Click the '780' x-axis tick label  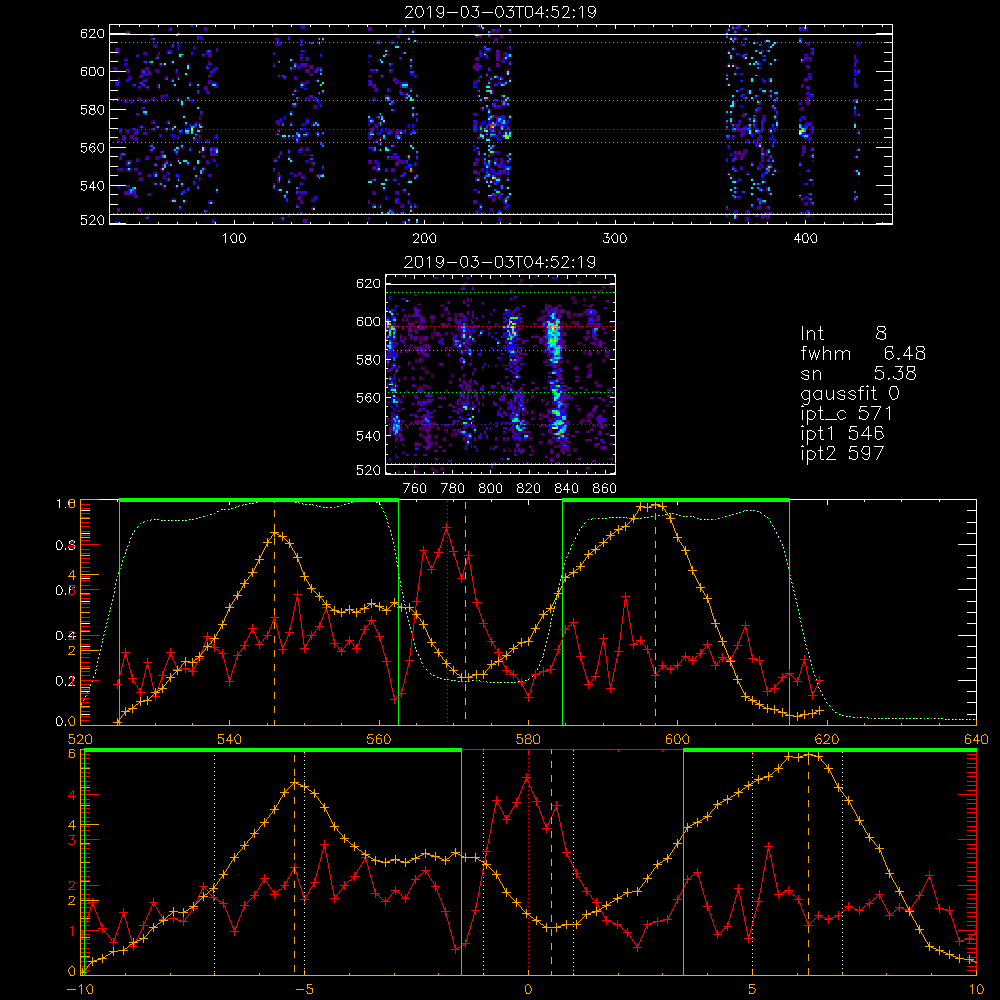(453, 489)
